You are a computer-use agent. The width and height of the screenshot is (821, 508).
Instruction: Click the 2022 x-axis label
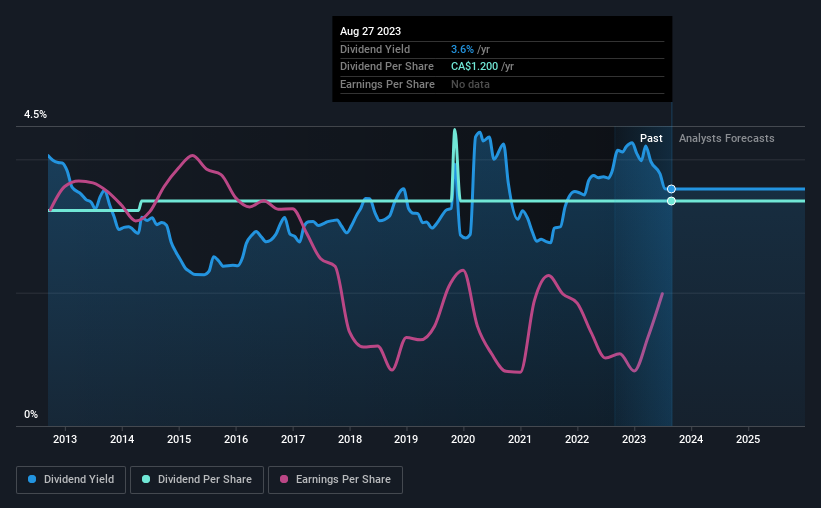tap(577, 439)
